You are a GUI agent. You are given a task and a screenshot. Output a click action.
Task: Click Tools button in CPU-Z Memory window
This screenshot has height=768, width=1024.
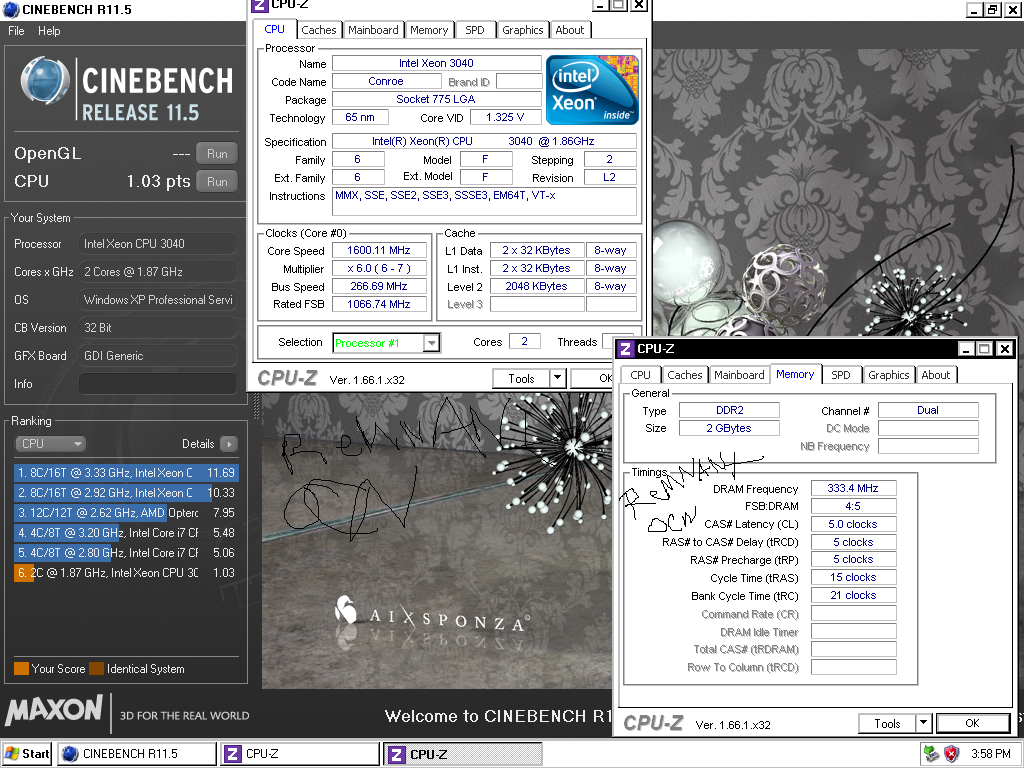point(887,723)
